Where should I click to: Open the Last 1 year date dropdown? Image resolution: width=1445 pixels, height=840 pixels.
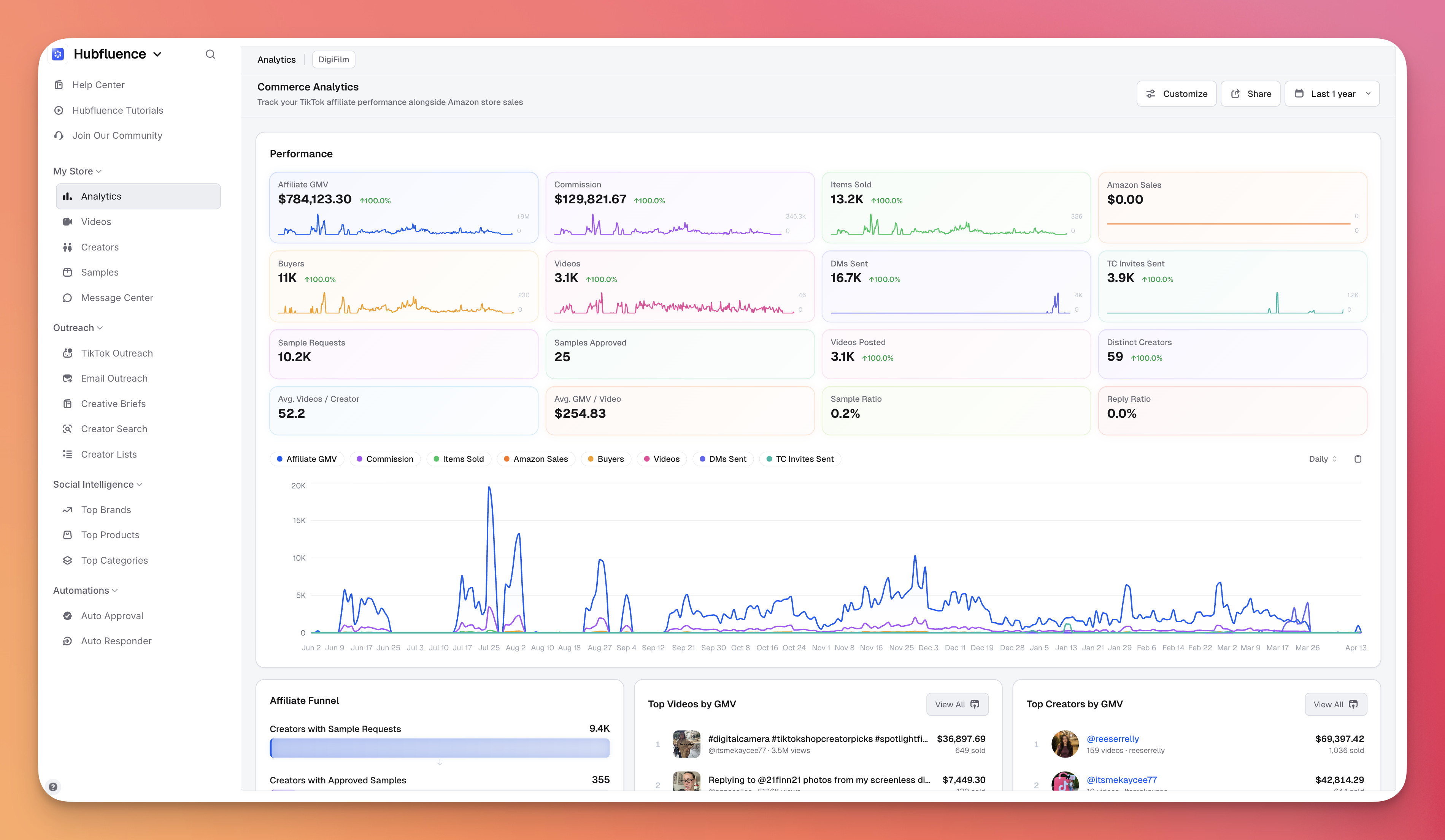point(1332,94)
